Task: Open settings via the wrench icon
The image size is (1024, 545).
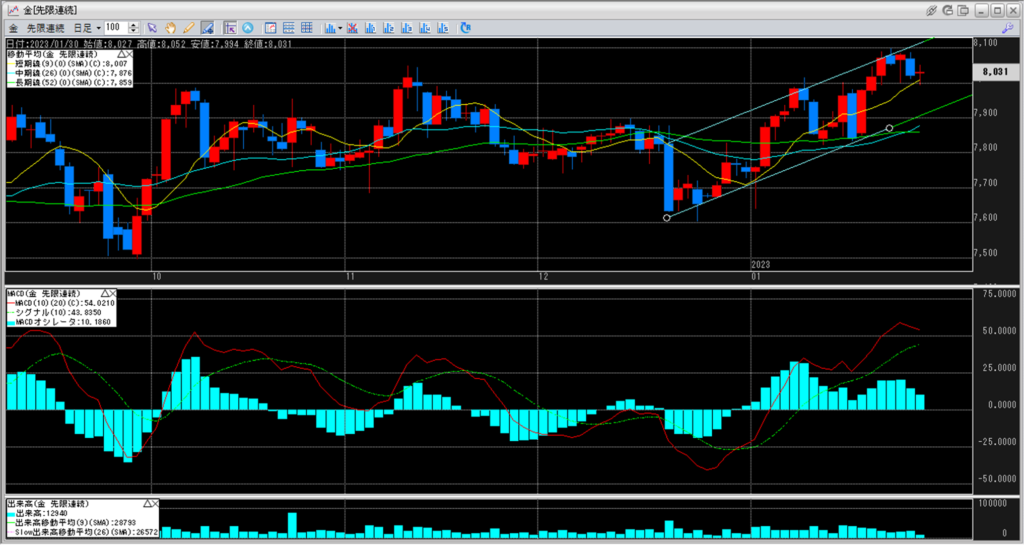Action: (x=1006, y=27)
